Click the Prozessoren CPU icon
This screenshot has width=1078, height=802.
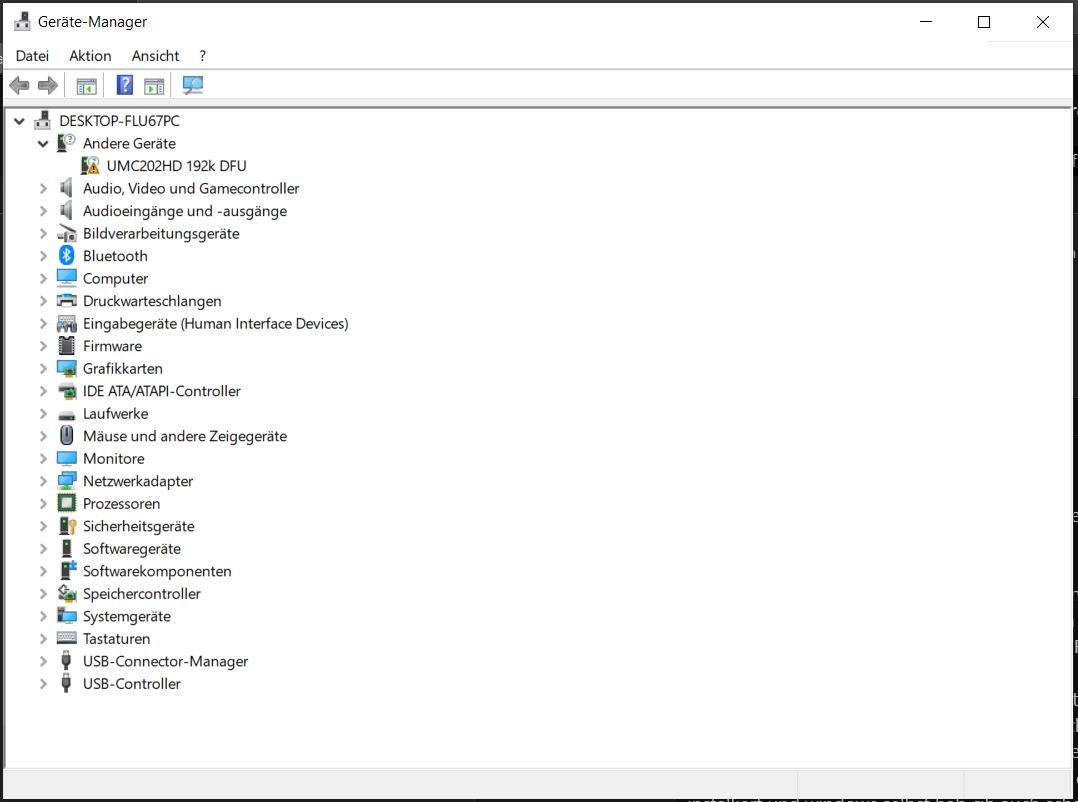click(x=67, y=503)
